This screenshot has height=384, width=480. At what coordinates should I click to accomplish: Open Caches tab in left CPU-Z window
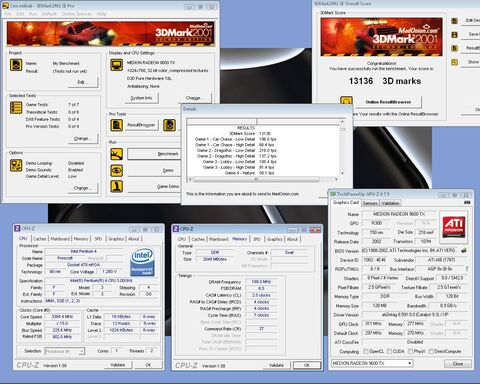[x=39, y=239]
